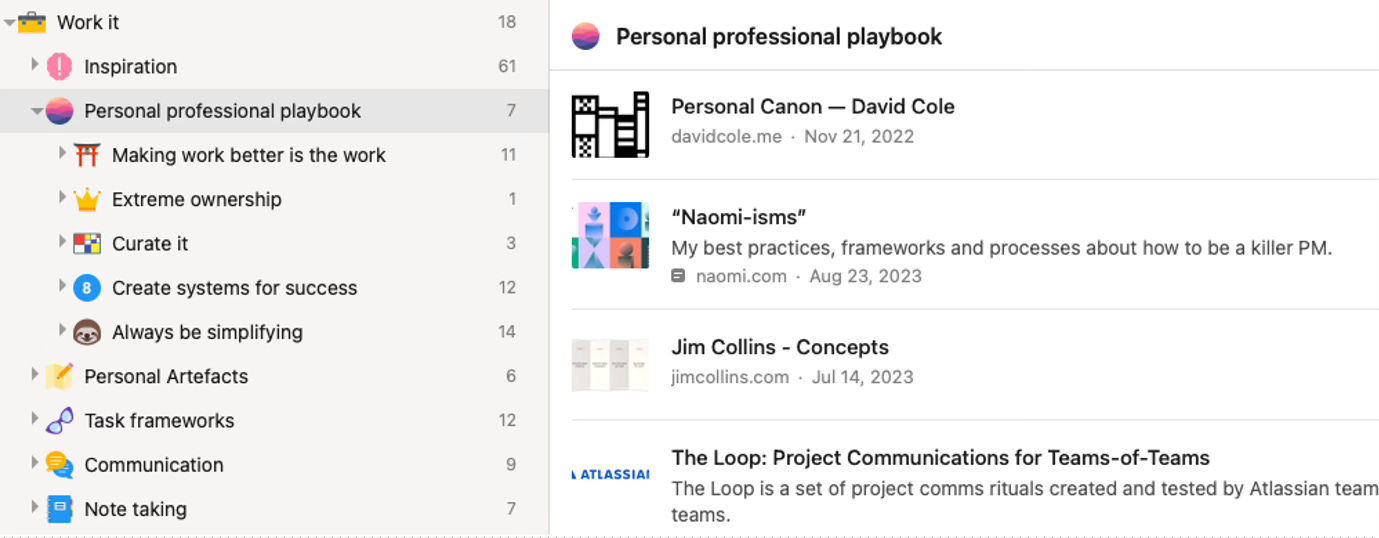
Task: Click the glasses icon for Task frameworks
Action: tap(59, 420)
